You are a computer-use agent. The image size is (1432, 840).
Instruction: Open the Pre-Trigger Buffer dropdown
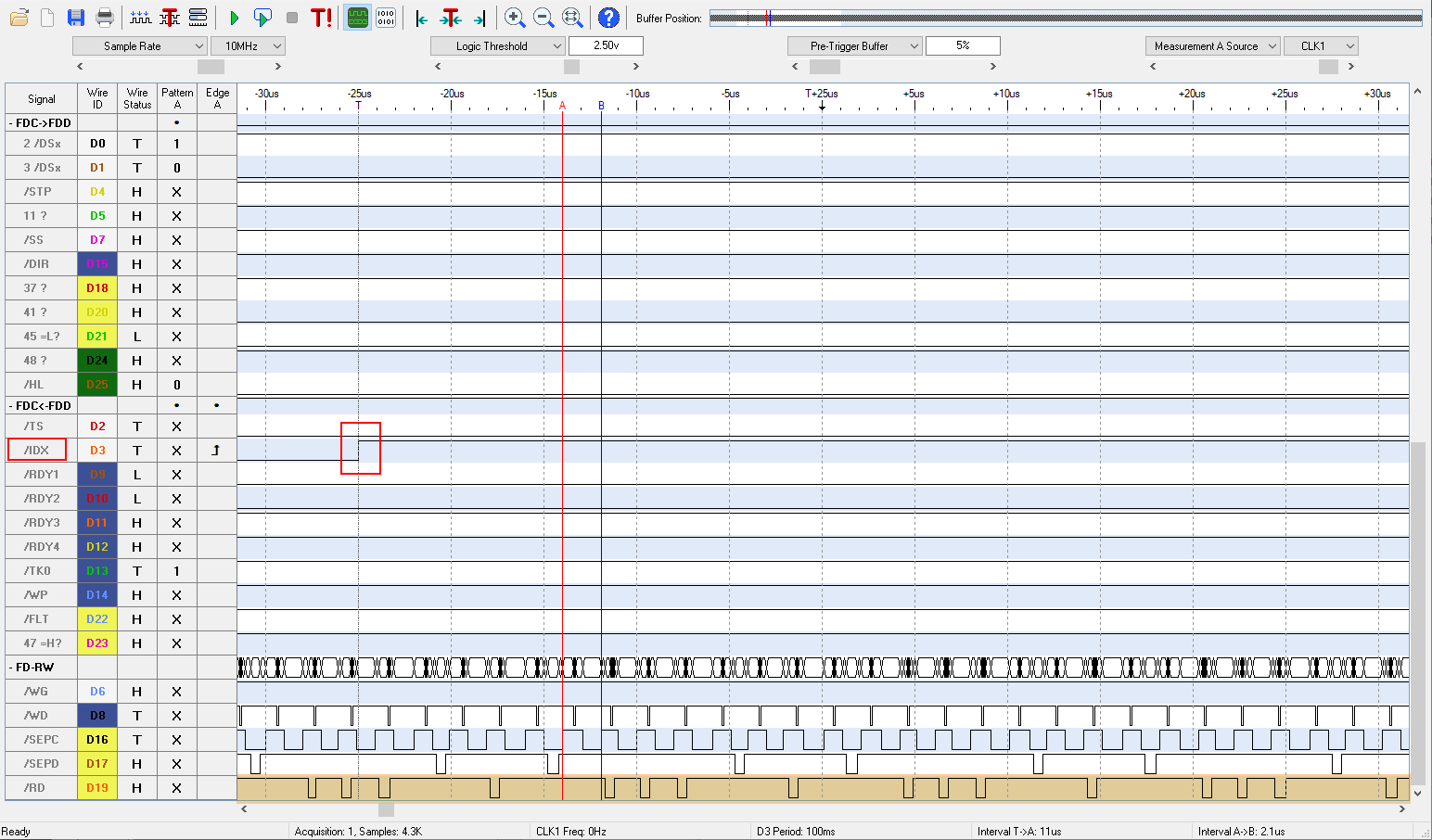854,45
